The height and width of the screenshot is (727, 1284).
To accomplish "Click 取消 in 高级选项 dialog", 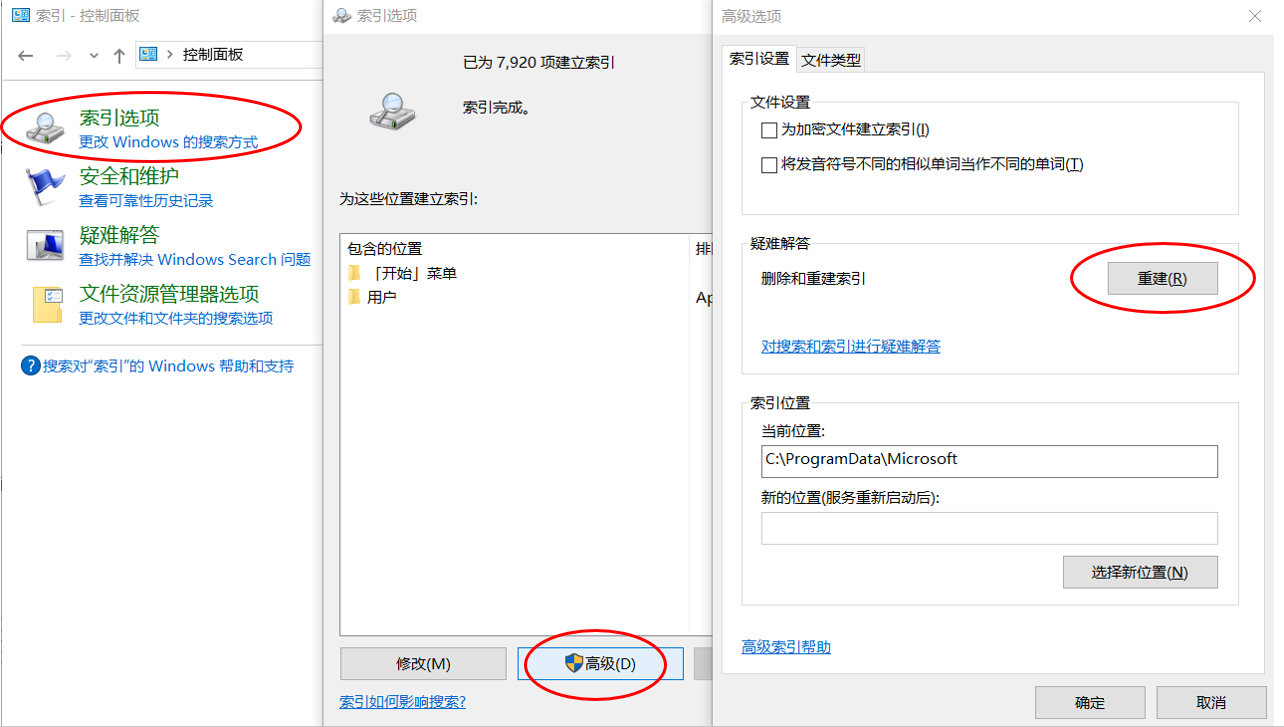I will (1210, 703).
